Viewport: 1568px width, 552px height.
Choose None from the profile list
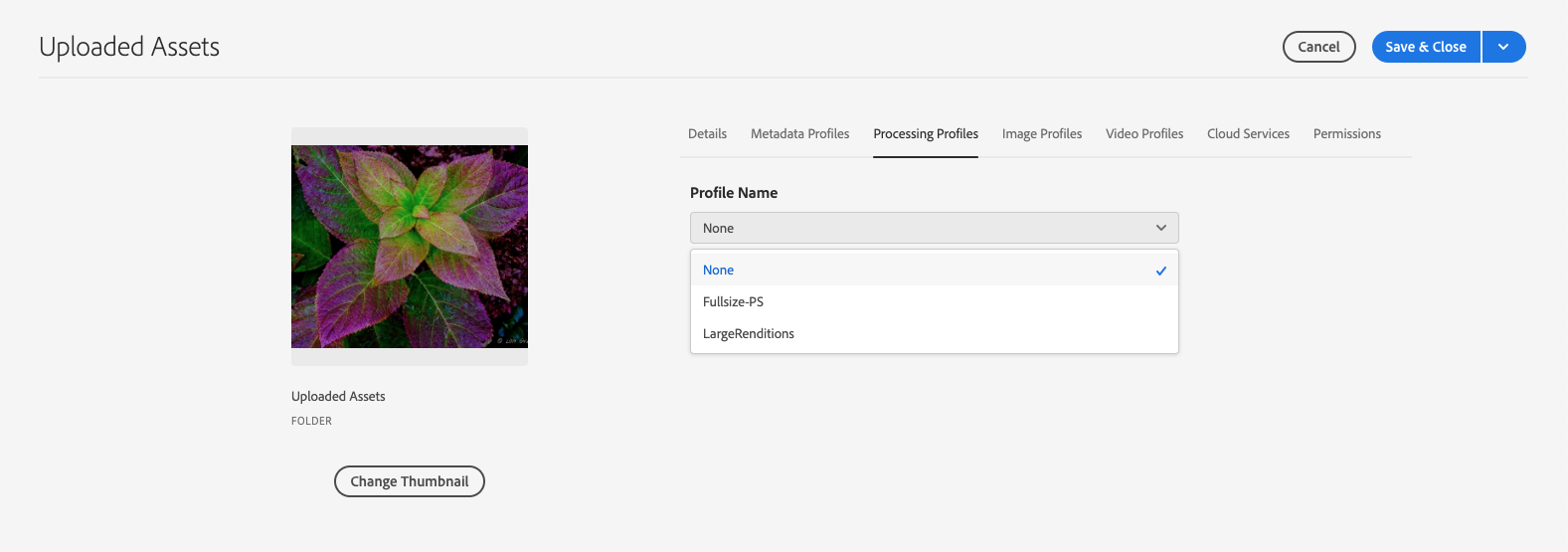tap(719, 271)
